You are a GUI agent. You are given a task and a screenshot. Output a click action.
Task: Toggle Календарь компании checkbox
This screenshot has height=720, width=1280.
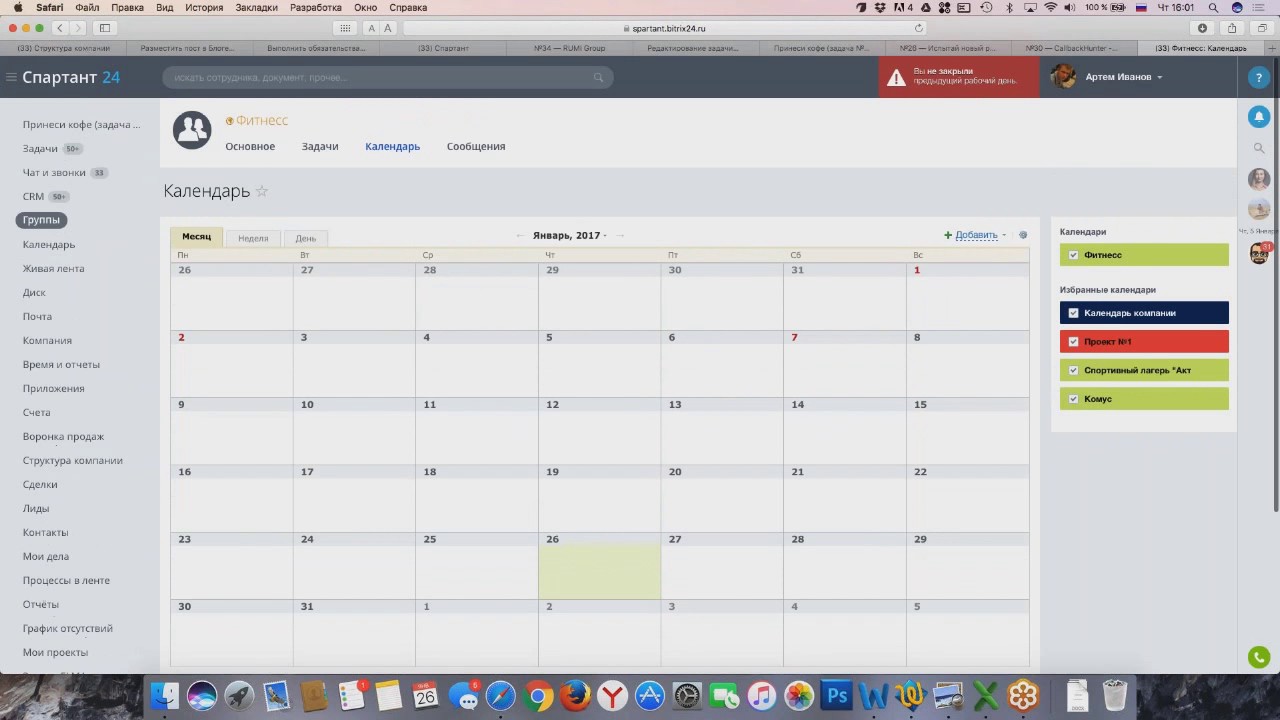point(1074,313)
